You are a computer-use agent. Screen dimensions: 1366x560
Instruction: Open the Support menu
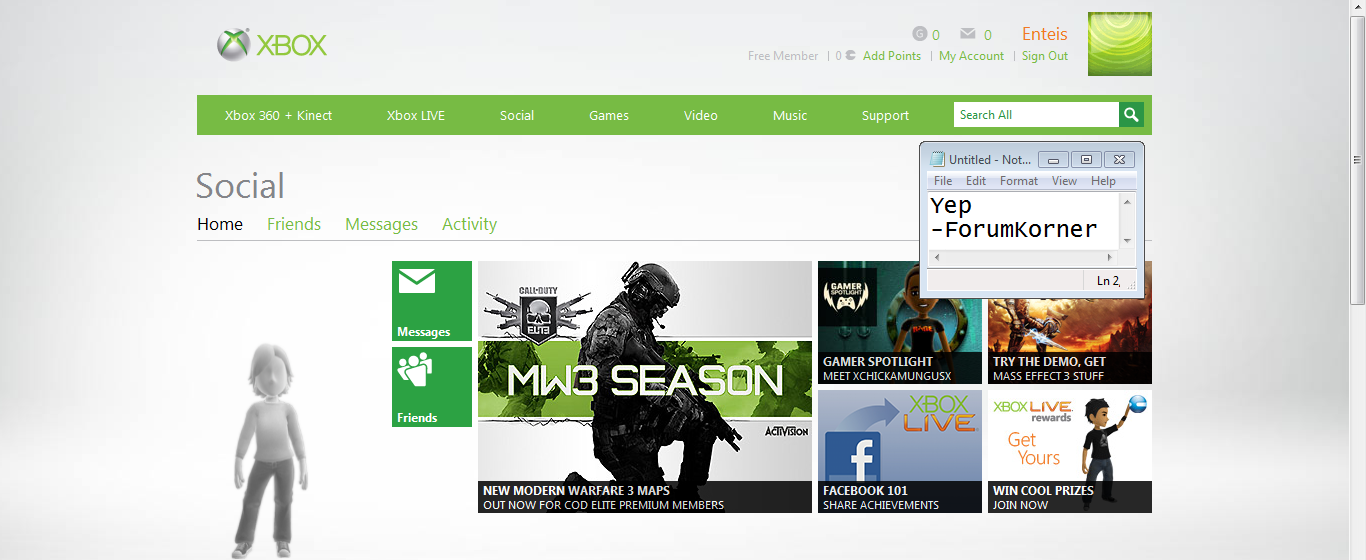click(x=886, y=115)
